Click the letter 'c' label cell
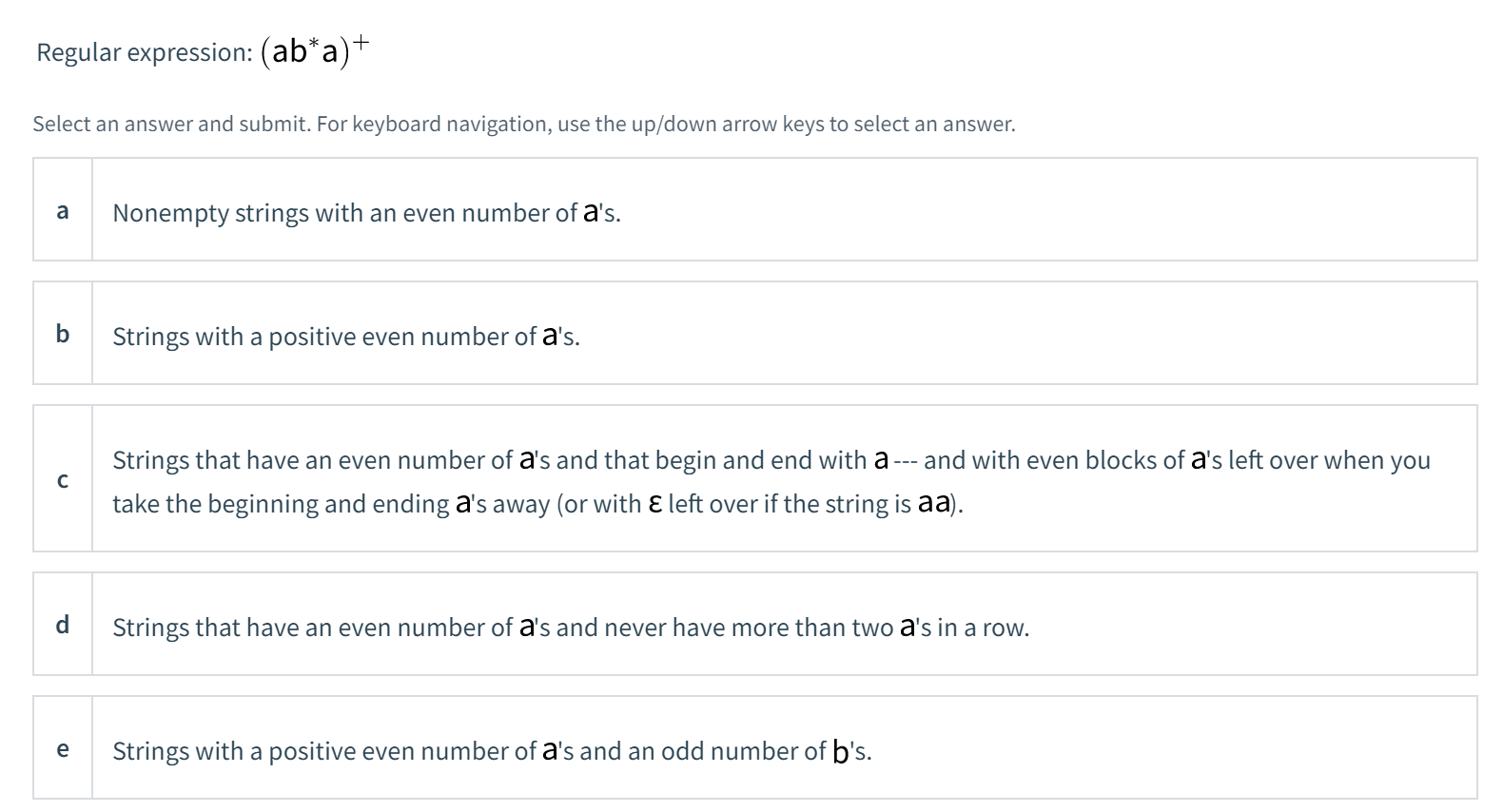This screenshot has width=1503, height=812. [x=62, y=480]
